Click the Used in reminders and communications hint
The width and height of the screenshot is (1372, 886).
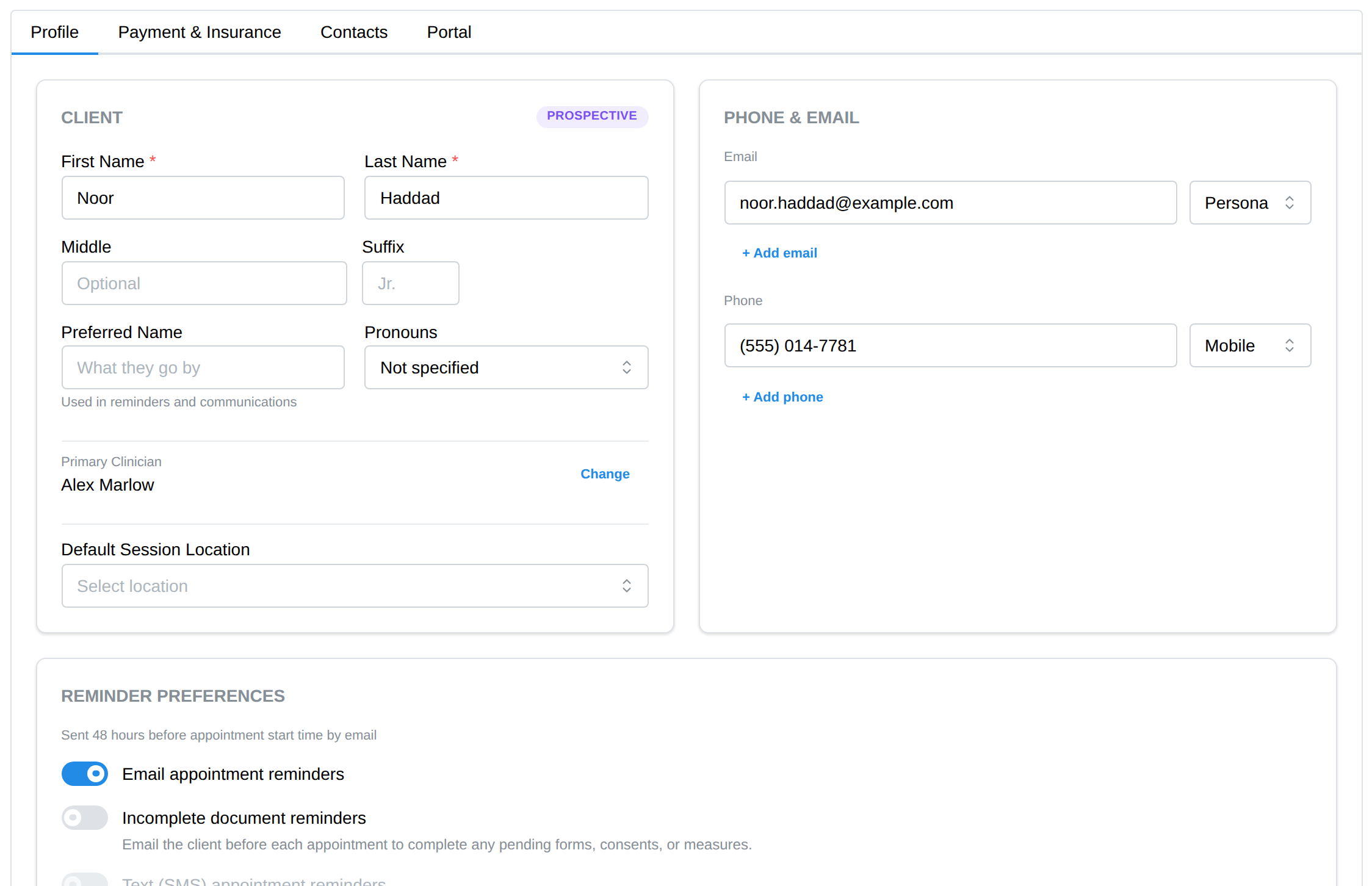(x=179, y=402)
